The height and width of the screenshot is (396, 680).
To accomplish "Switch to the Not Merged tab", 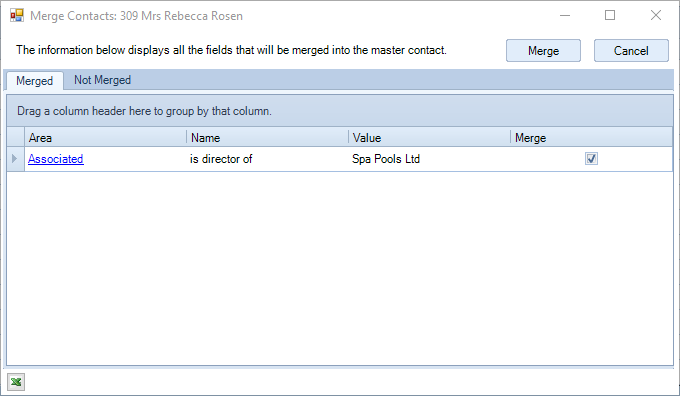I will click(102, 80).
